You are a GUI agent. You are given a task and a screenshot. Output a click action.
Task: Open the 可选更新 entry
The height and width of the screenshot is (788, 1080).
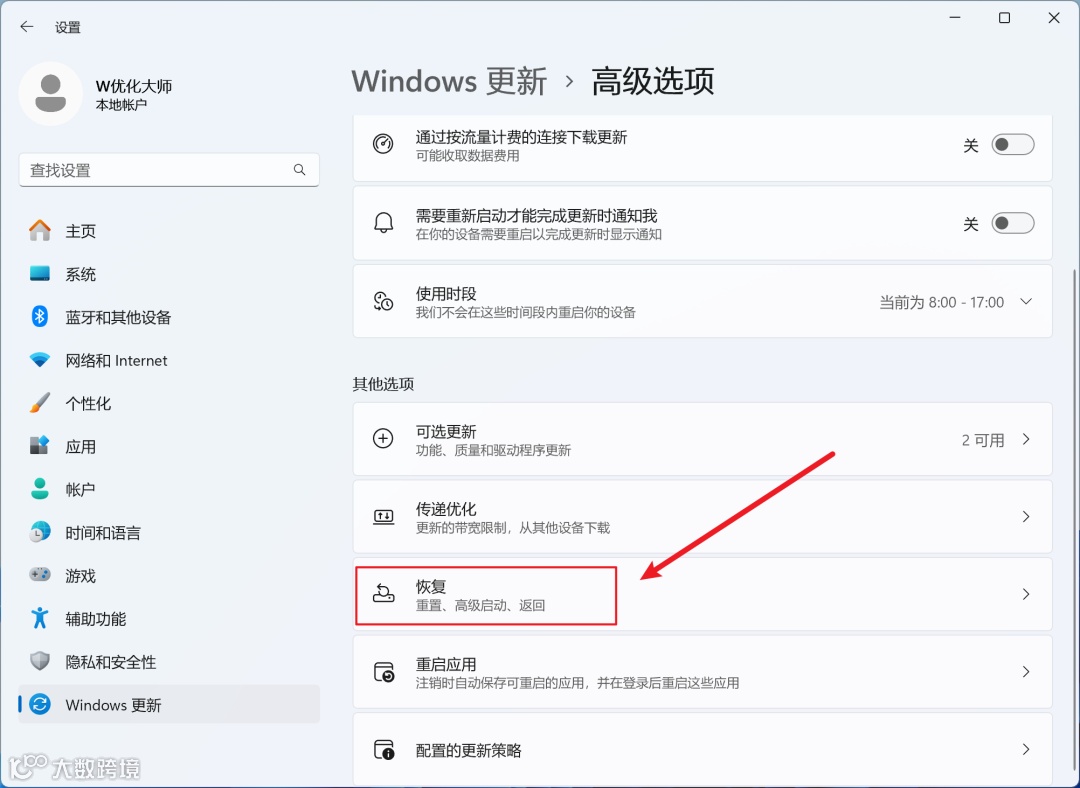coord(703,439)
